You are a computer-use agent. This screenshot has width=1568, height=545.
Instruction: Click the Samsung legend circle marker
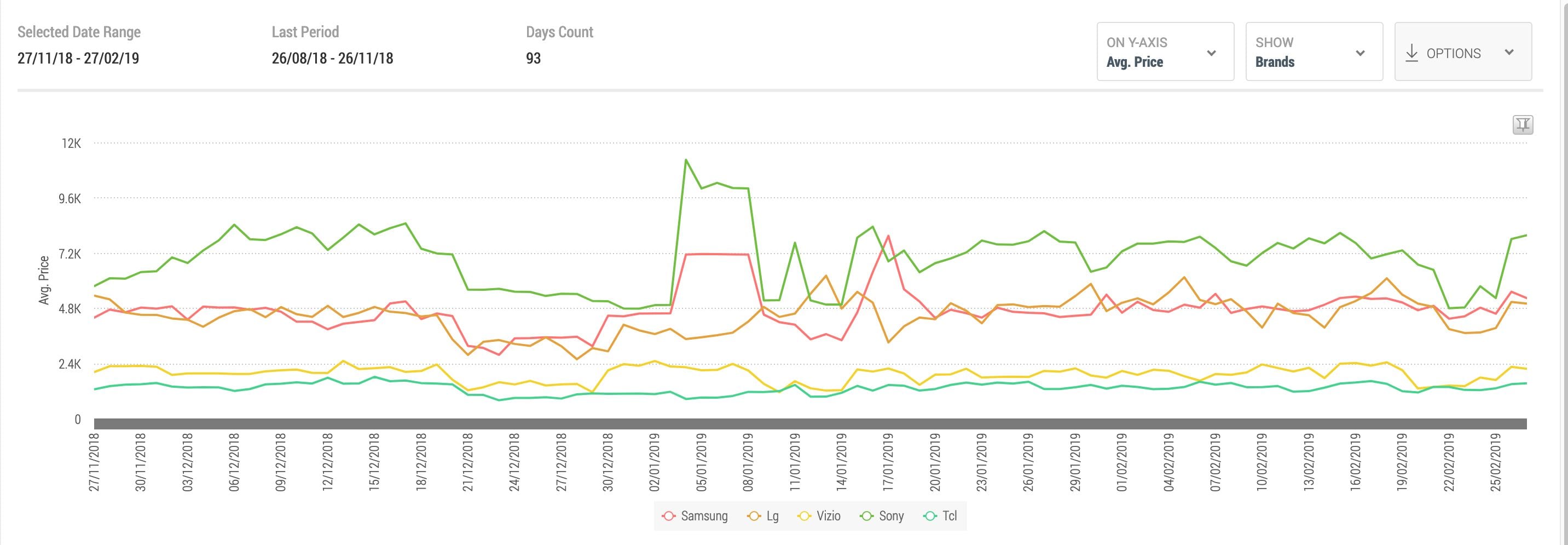(x=668, y=517)
